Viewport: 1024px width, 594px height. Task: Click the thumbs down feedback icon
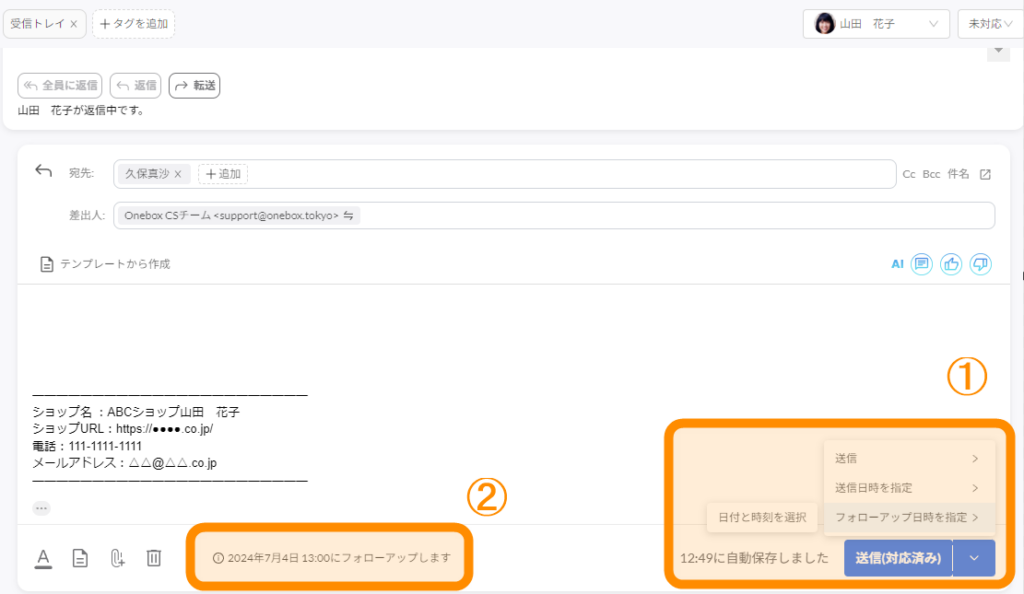(x=981, y=264)
